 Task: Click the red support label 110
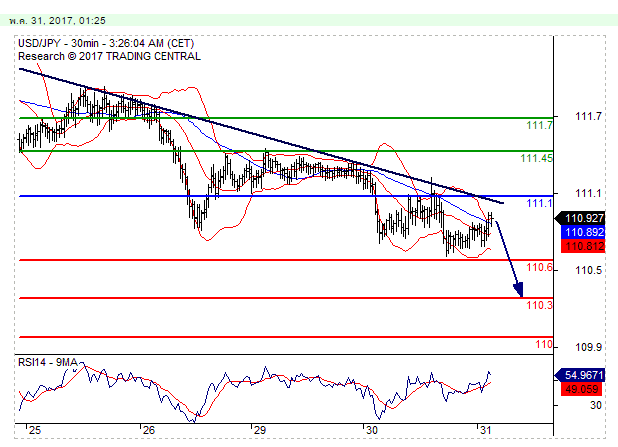pos(544,345)
